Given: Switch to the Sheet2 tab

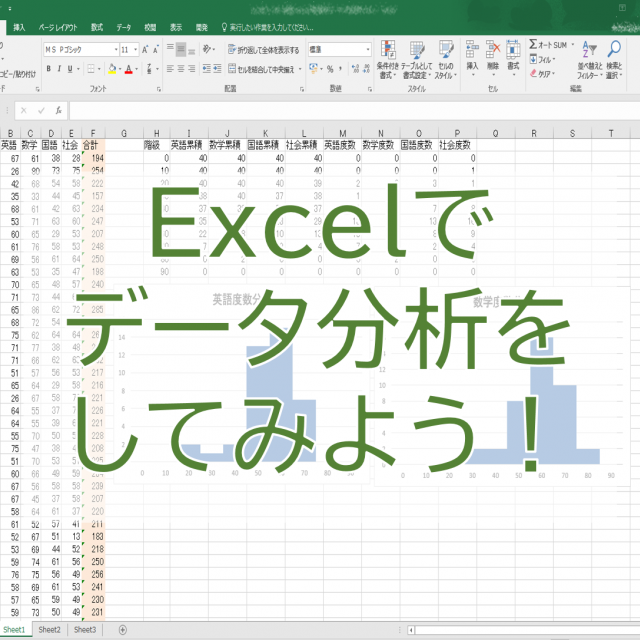Looking at the screenshot, I should pyautogui.click(x=49, y=630).
